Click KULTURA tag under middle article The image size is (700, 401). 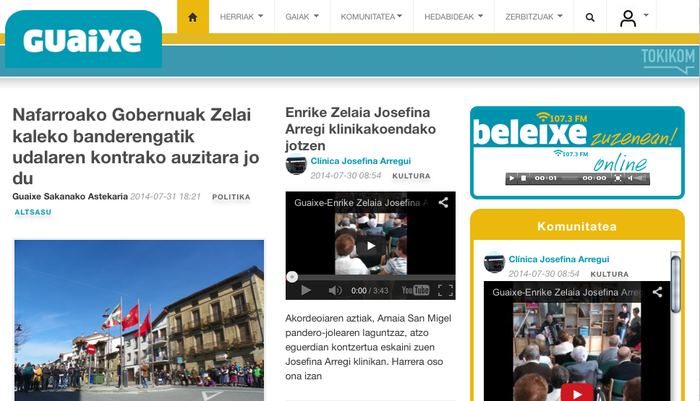tap(411, 176)
